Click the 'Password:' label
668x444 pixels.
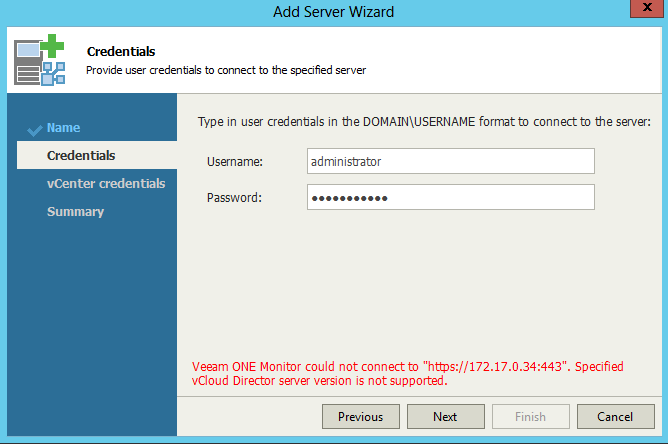(x=234, y=198)
